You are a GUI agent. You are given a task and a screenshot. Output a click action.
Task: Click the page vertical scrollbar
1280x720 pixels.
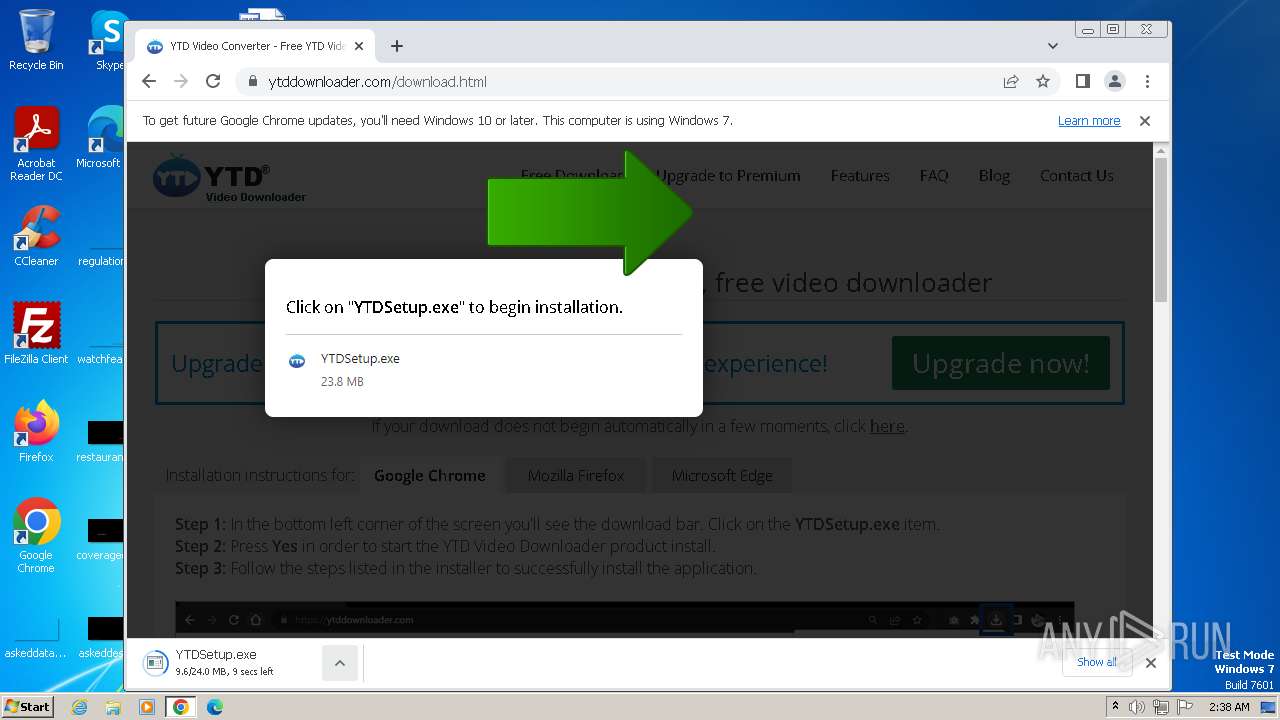(1161, 230)
